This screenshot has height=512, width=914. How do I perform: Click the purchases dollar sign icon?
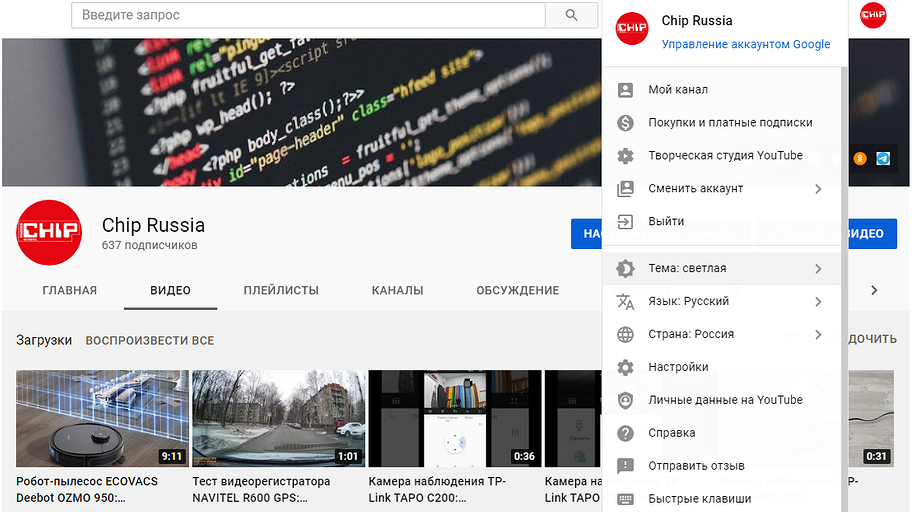click(x=626, y=123)
